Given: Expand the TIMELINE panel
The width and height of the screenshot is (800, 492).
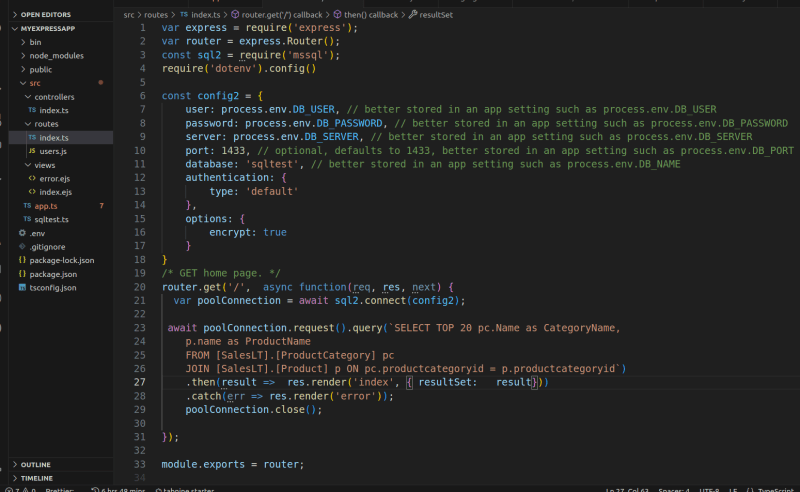Looking at the screenshot, I should point(36,478).
